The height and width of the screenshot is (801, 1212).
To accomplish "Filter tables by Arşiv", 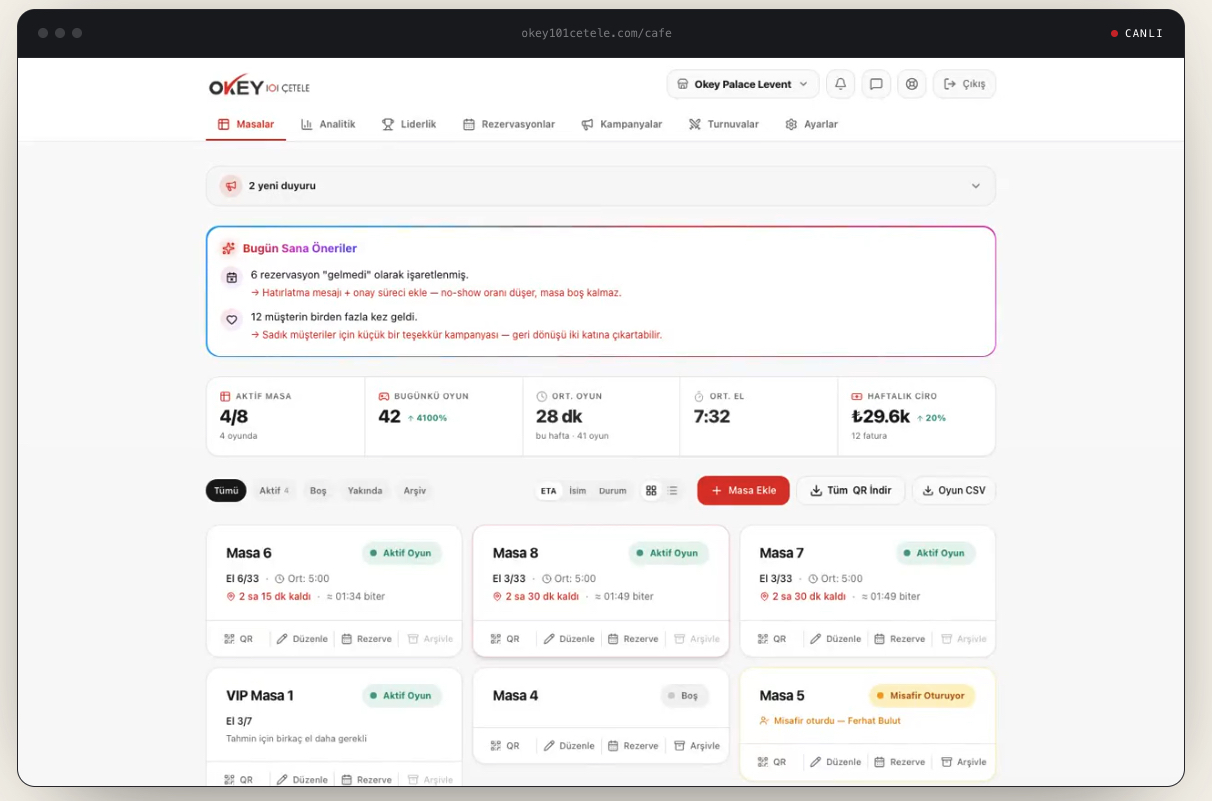I will pos(415,491).
